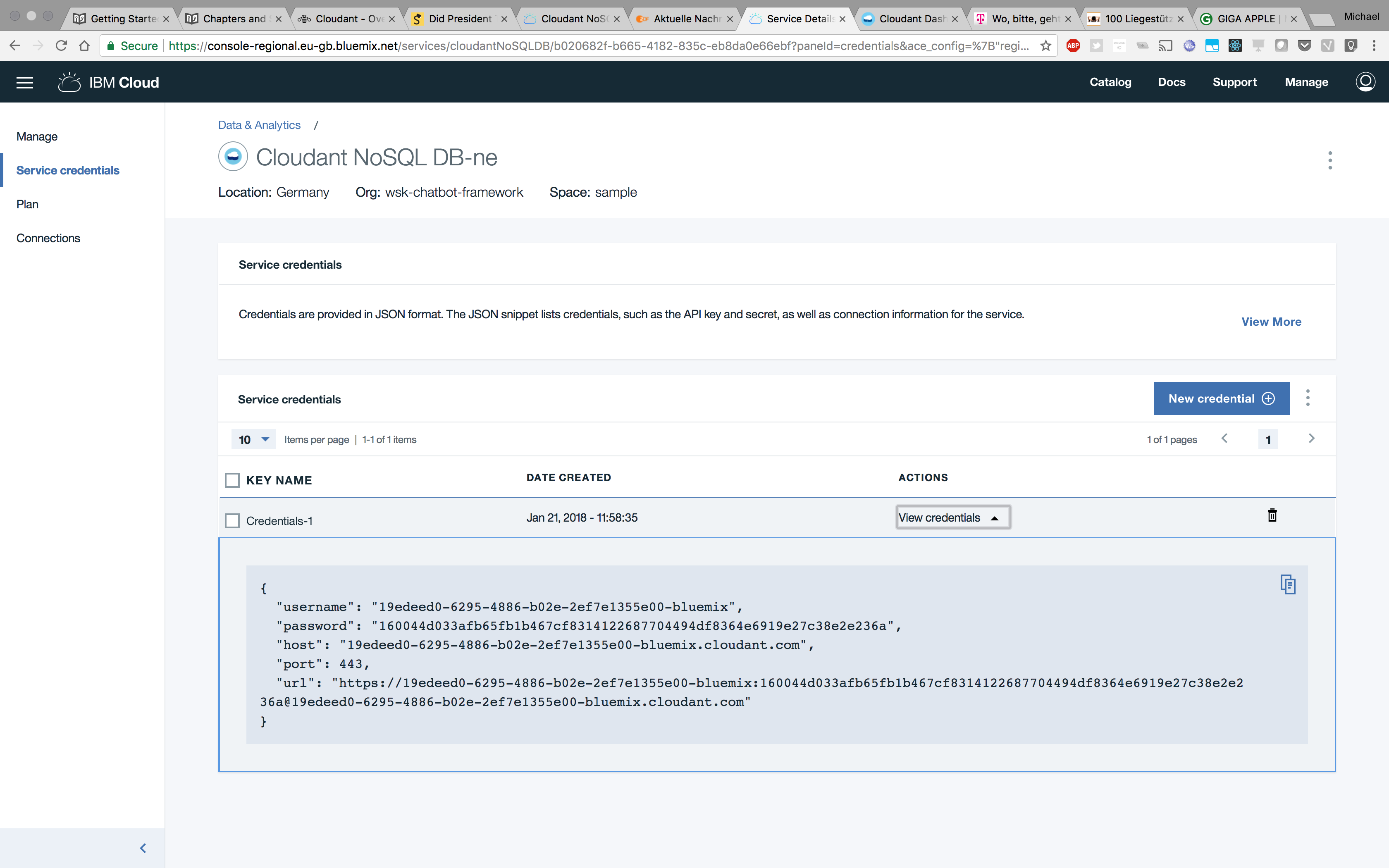
Task: Click the browser address bar URL
Action: (x=598, y=46)
